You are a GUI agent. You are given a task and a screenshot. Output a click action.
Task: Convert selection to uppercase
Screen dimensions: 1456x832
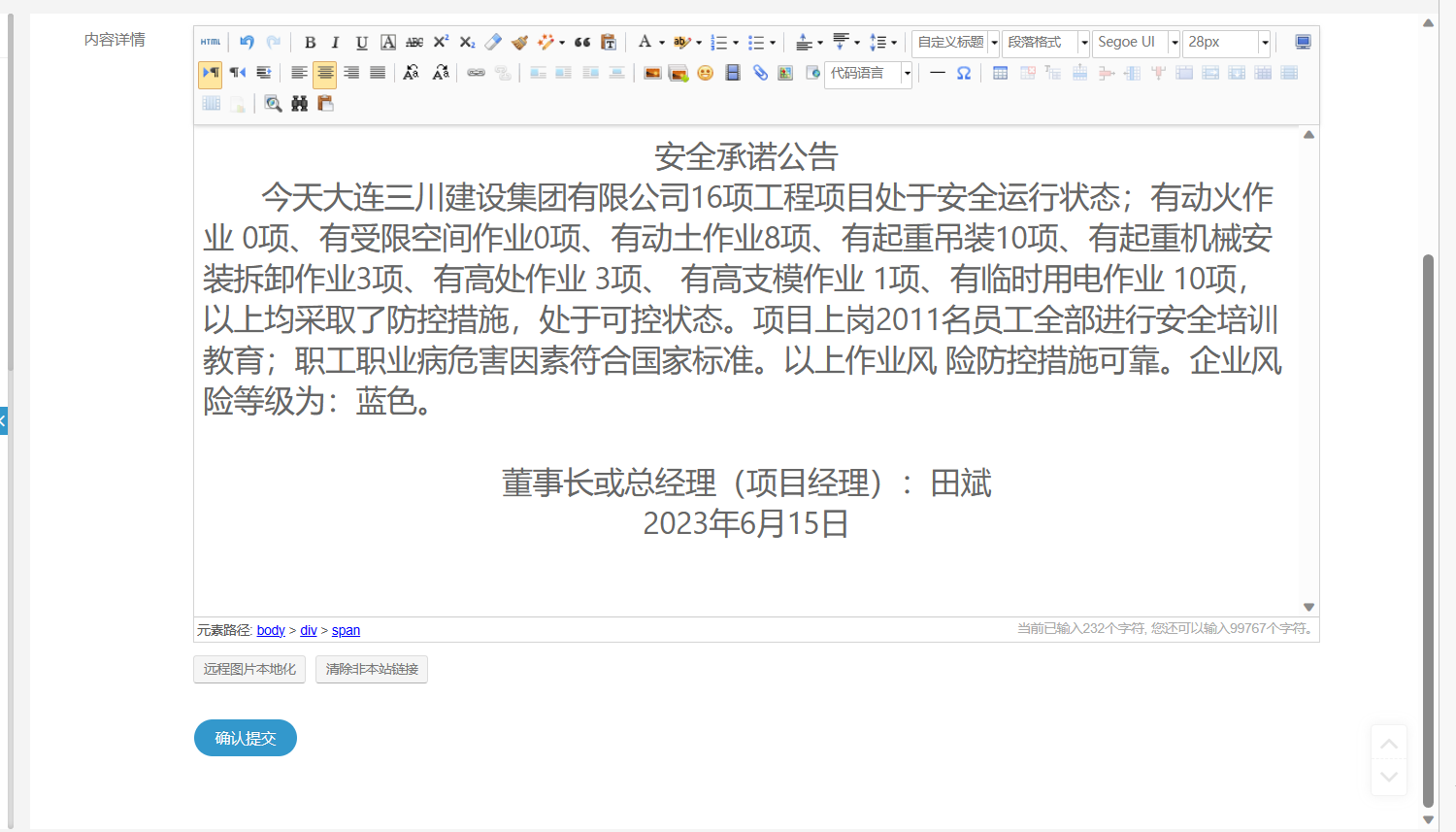pos(412,73)
